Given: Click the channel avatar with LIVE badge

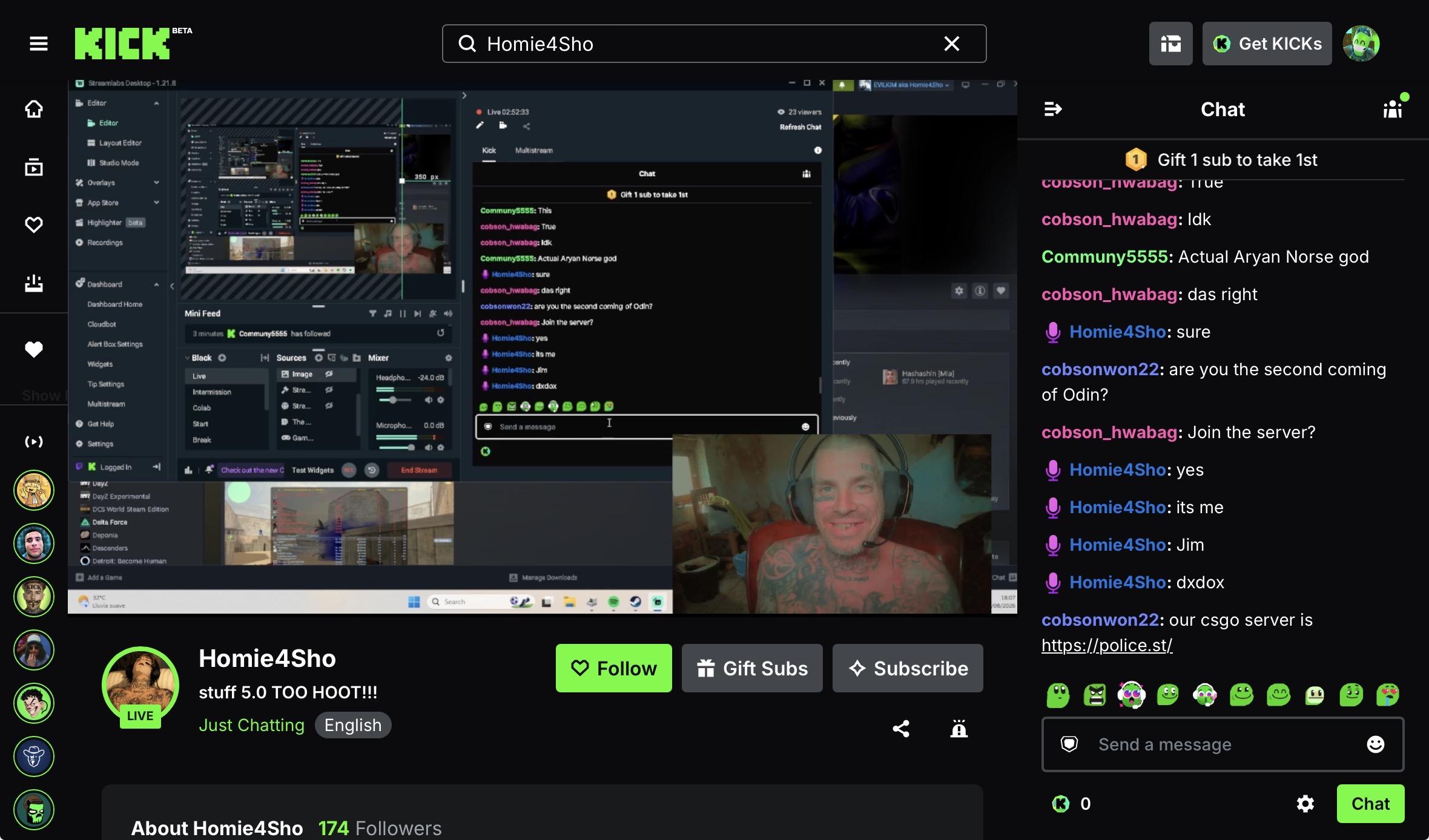Looking at the screenshot, I should pos(140,685).
